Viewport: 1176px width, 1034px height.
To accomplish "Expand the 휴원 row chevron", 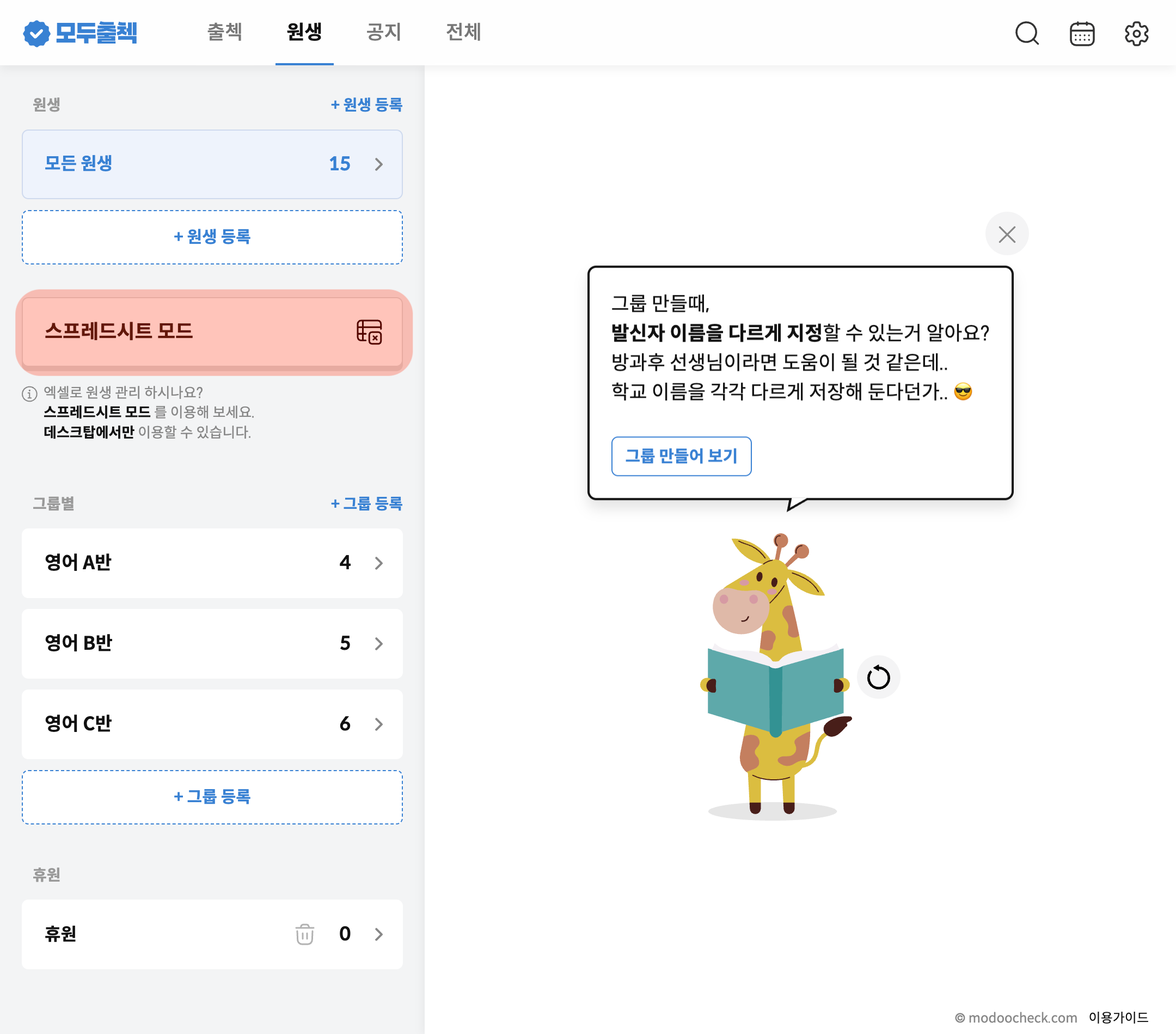I will coord(378,934).
